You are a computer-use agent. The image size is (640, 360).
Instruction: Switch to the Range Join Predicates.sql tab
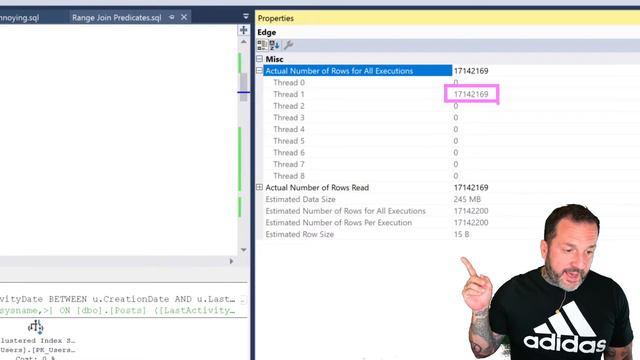point(117,18)
